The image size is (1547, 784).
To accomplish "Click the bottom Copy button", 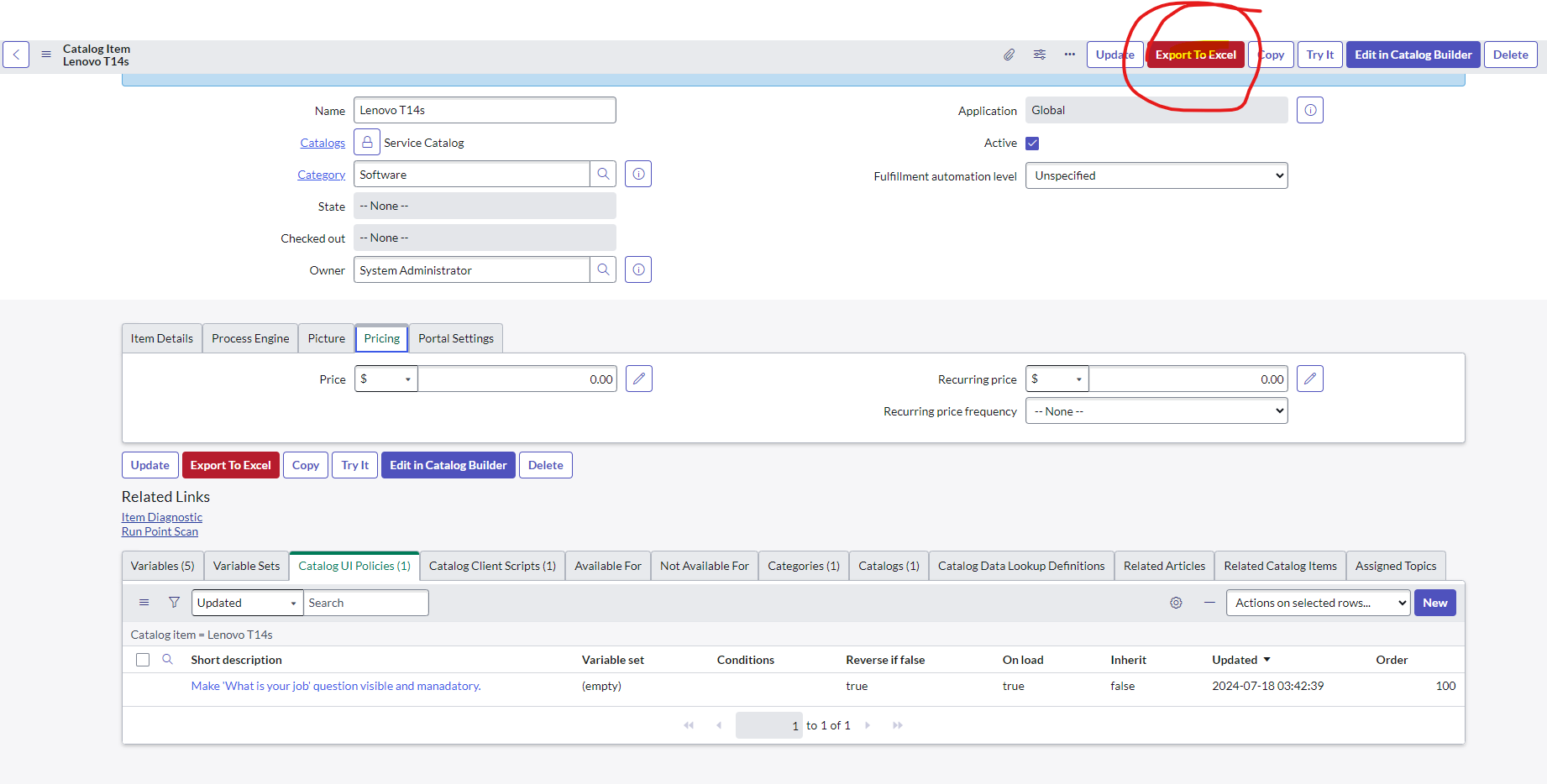I will pyautogui.click(x=306, y=465).
